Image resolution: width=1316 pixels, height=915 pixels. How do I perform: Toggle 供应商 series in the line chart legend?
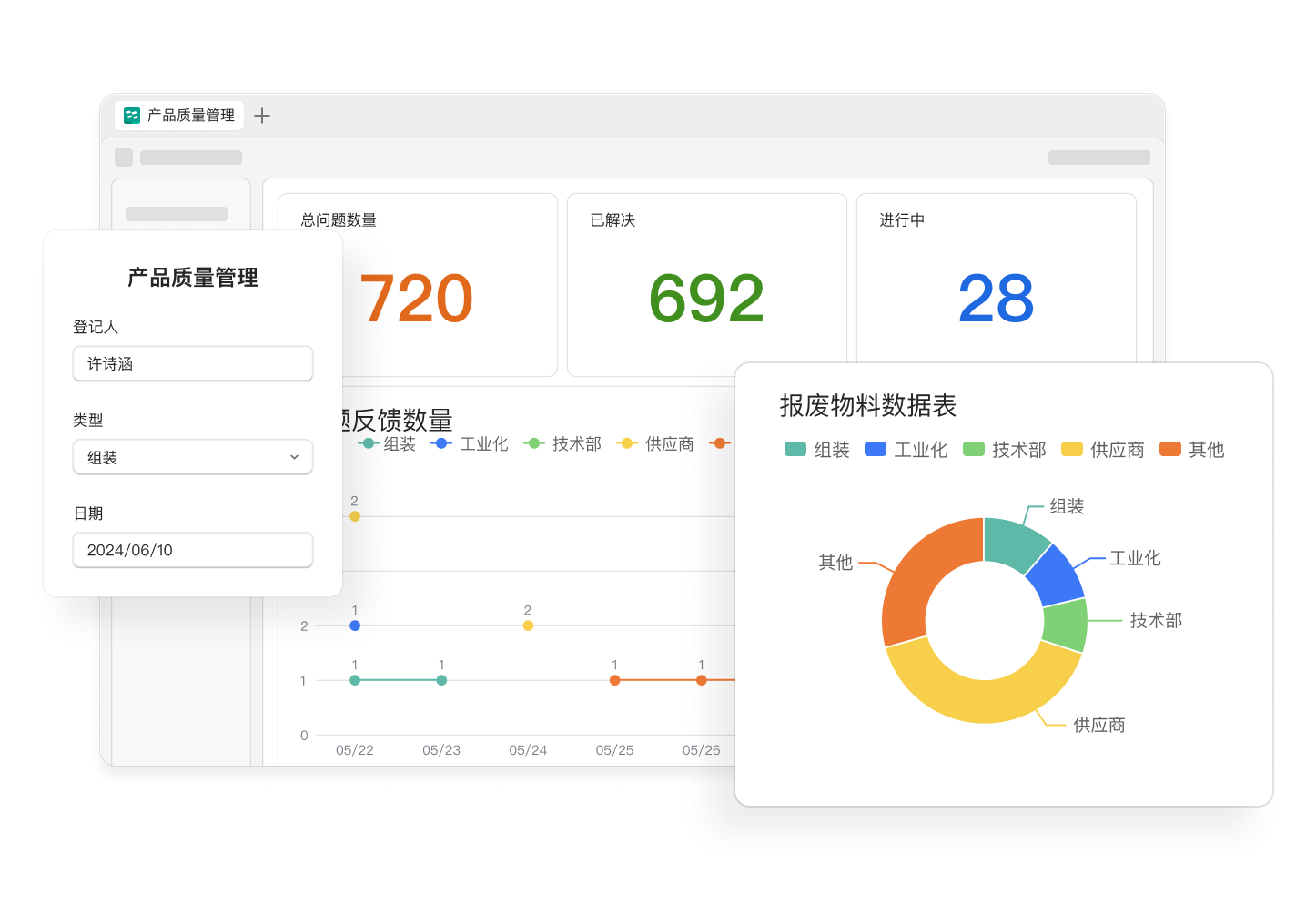coord(655,443)
